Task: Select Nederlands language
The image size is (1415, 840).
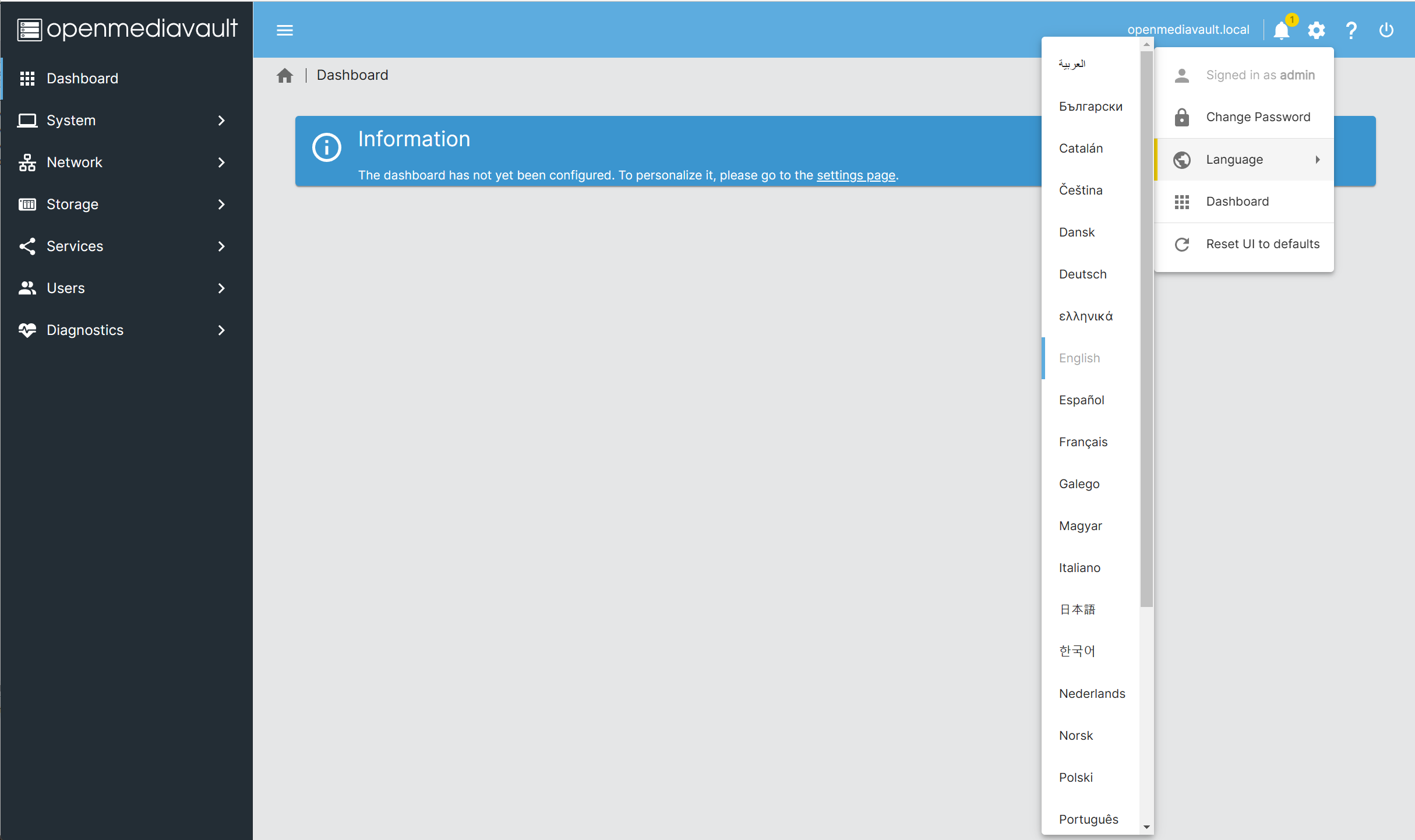Action: pyautogui.click(x=1091, y=694)
